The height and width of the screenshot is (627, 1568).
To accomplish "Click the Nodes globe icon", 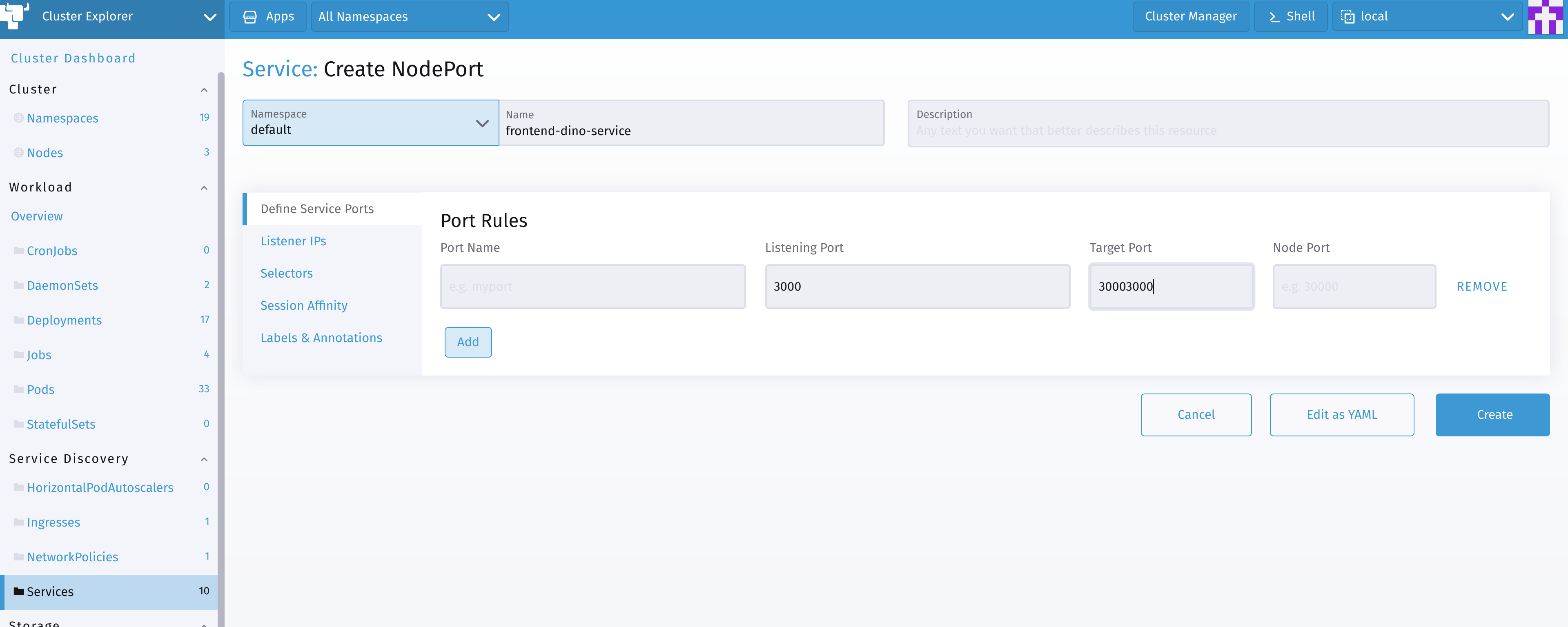I will (x=19, y=152).
